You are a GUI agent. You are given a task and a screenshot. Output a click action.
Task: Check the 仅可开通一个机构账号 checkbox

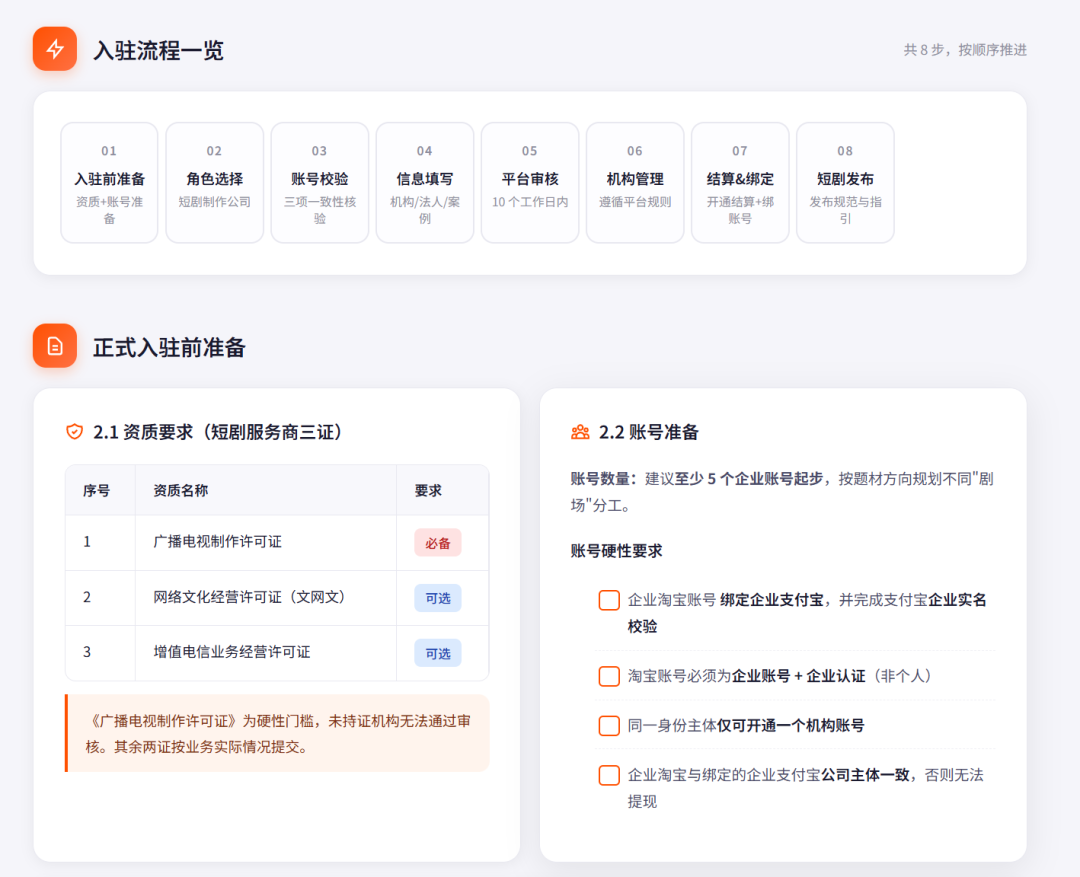pyautogui.click(x=609, y=725)
